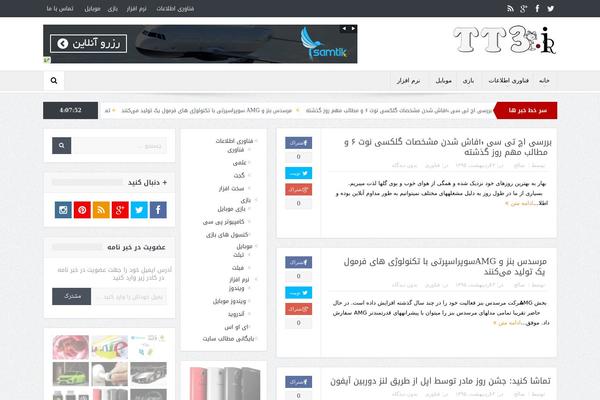Share the HTC Galaxy Note post on Google Plus

[298, 189]
